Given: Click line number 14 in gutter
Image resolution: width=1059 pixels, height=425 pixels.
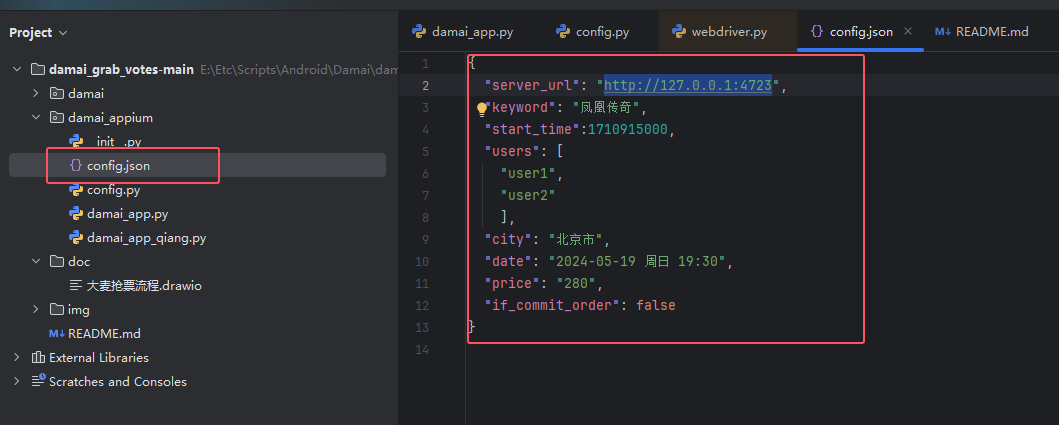Looking at the screenshot, I should click(422, 349).
